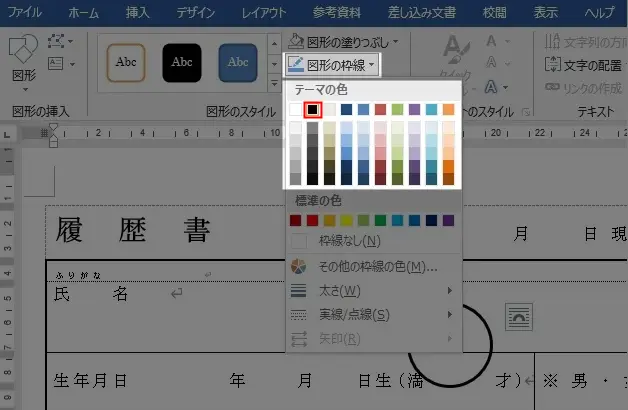This screenshot has width=628, height=410.
Task: Select the black theme color swatch
Action: 312,109
